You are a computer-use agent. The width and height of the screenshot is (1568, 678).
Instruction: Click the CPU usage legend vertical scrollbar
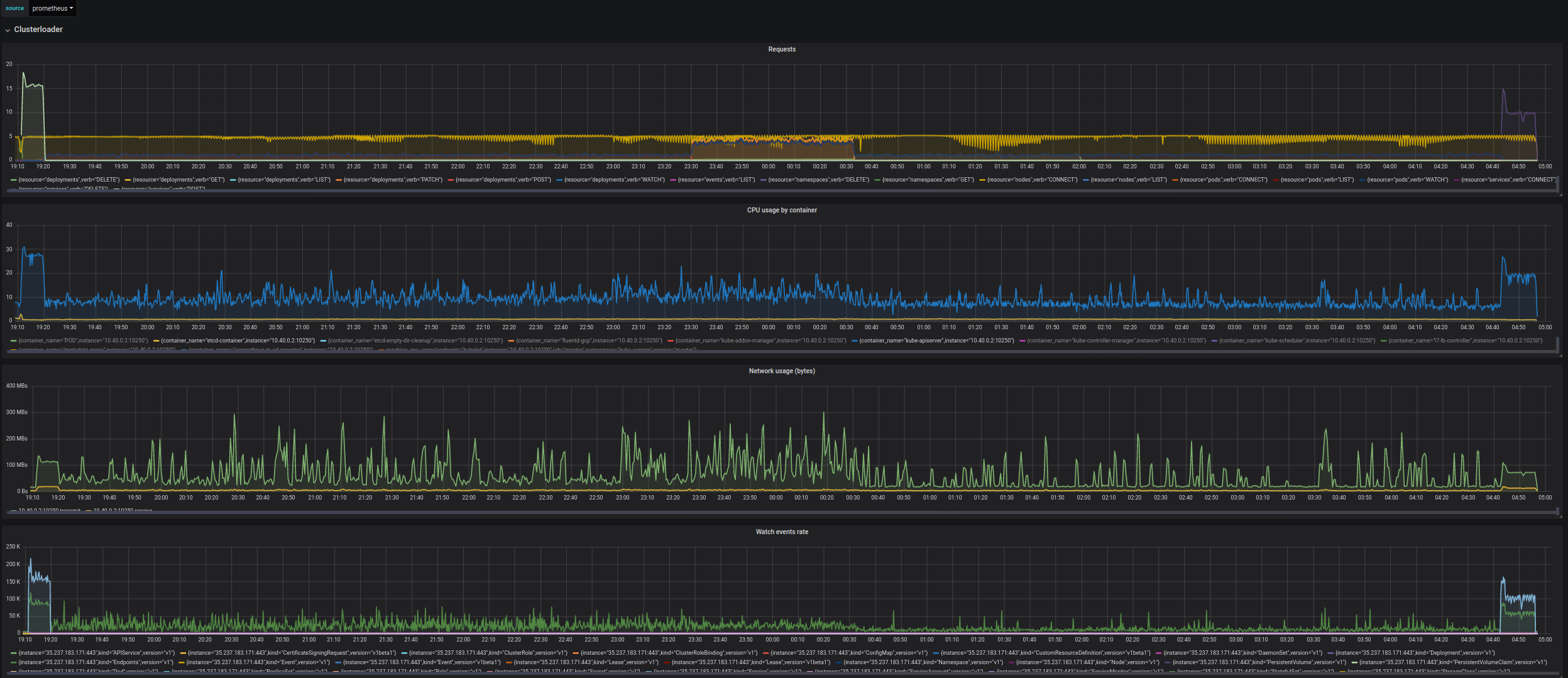point(1558,344)
